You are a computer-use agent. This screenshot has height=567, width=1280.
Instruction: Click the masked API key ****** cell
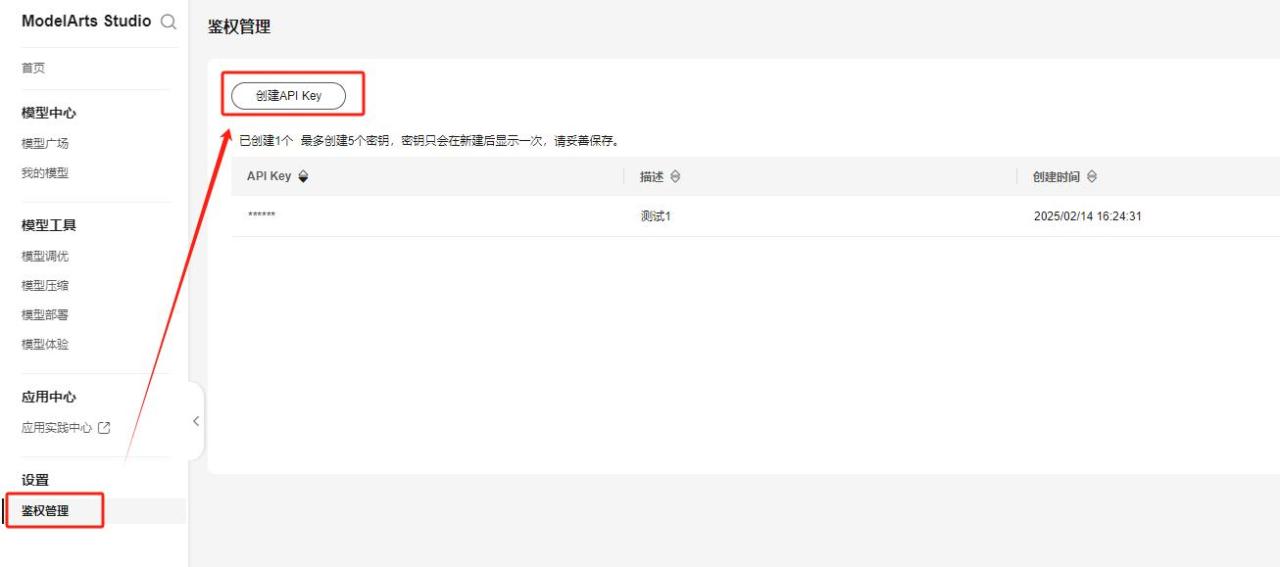(x=261, y=216)
